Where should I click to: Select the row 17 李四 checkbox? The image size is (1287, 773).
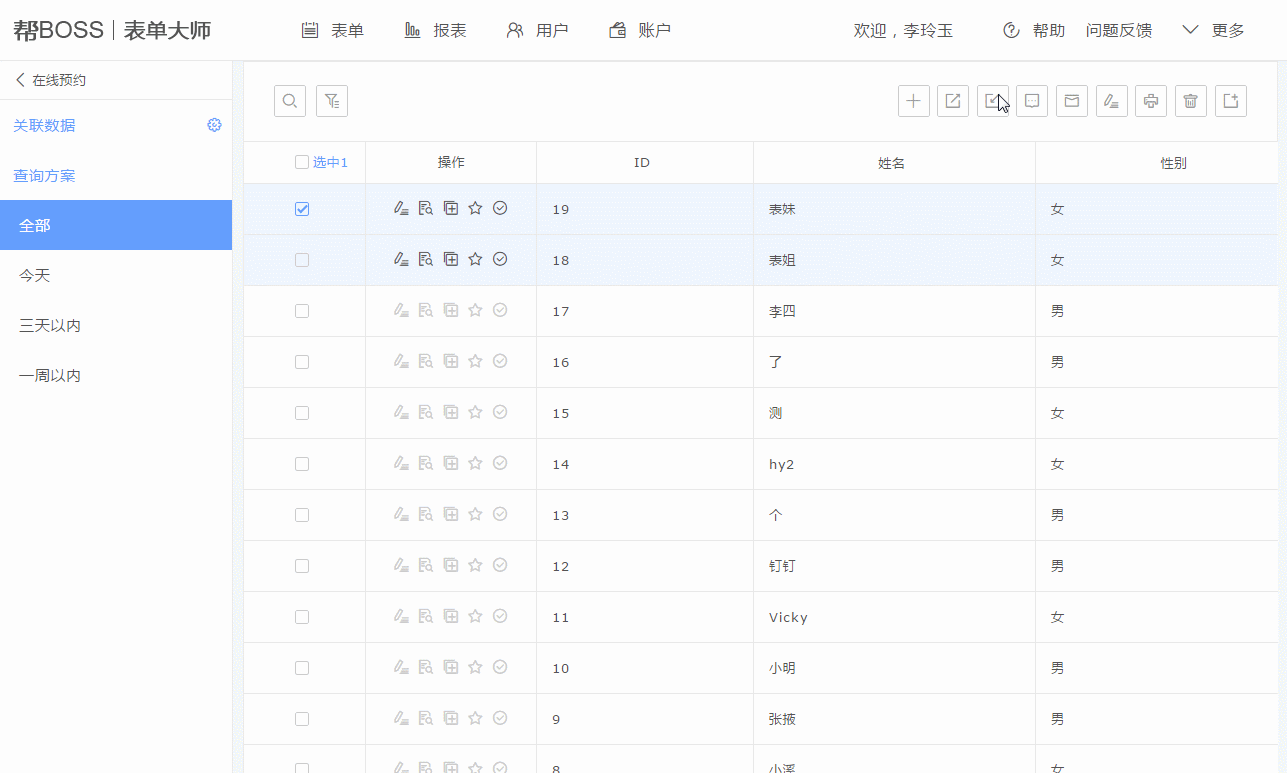click(302, 311)
